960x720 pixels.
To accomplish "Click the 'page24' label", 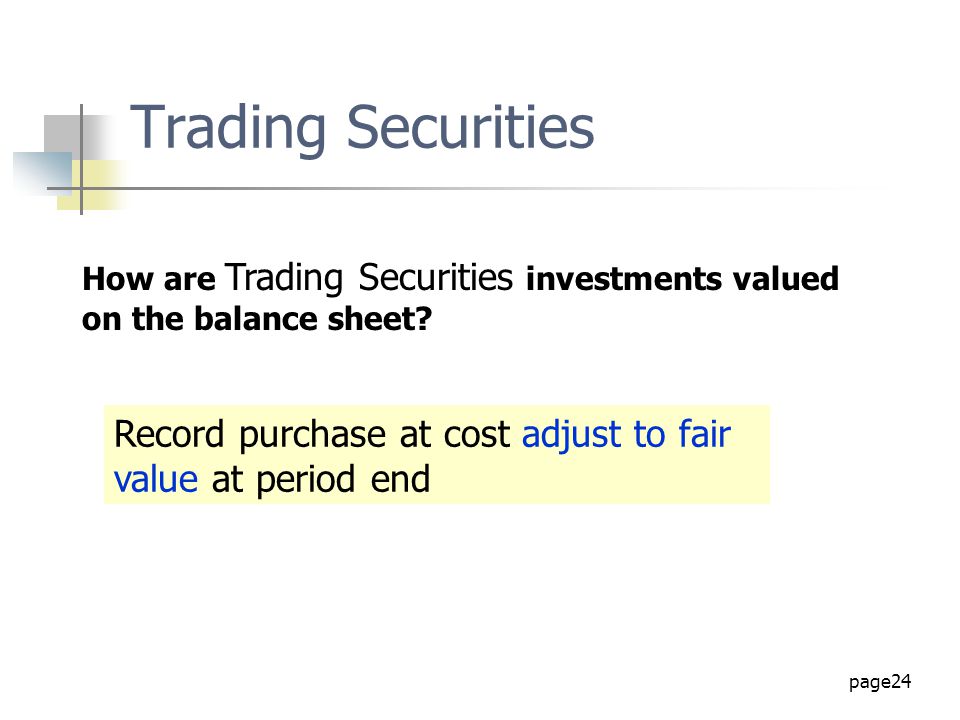I will coord(880,682).
